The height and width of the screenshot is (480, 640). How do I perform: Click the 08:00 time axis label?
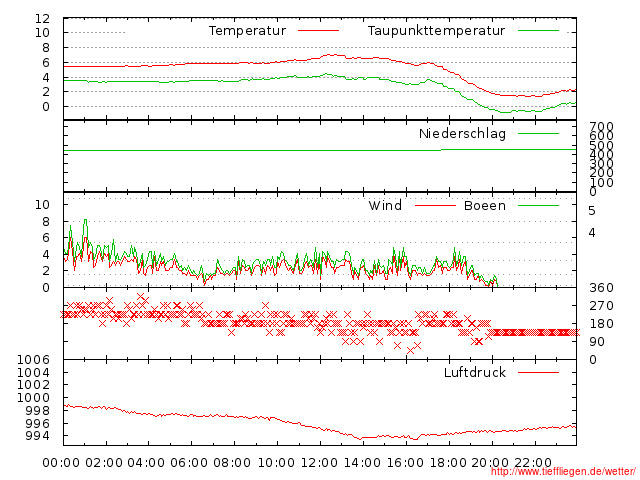pyautogui.click(x=232, y=463)
